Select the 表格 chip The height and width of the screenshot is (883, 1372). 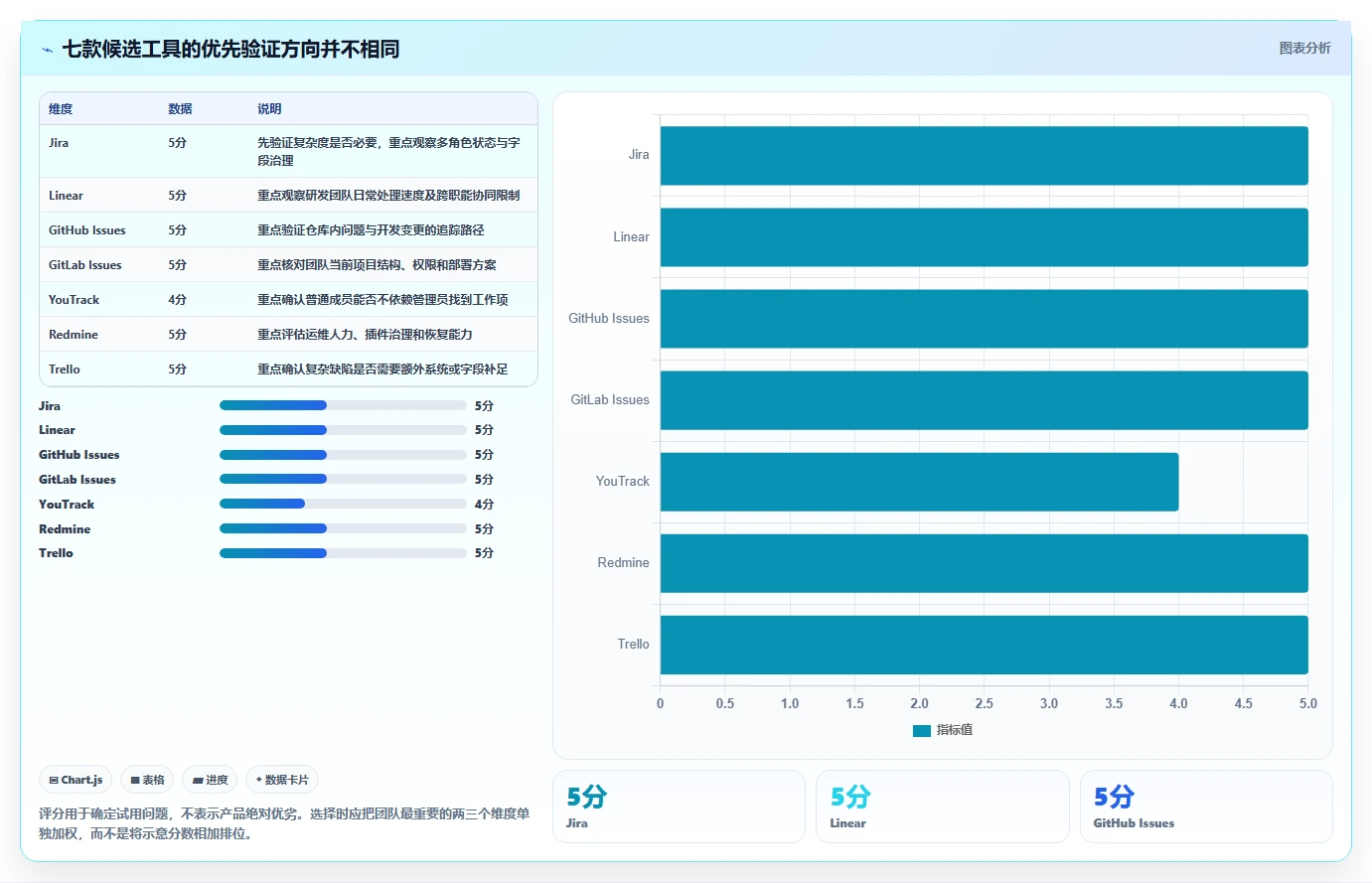coord(147,780)
